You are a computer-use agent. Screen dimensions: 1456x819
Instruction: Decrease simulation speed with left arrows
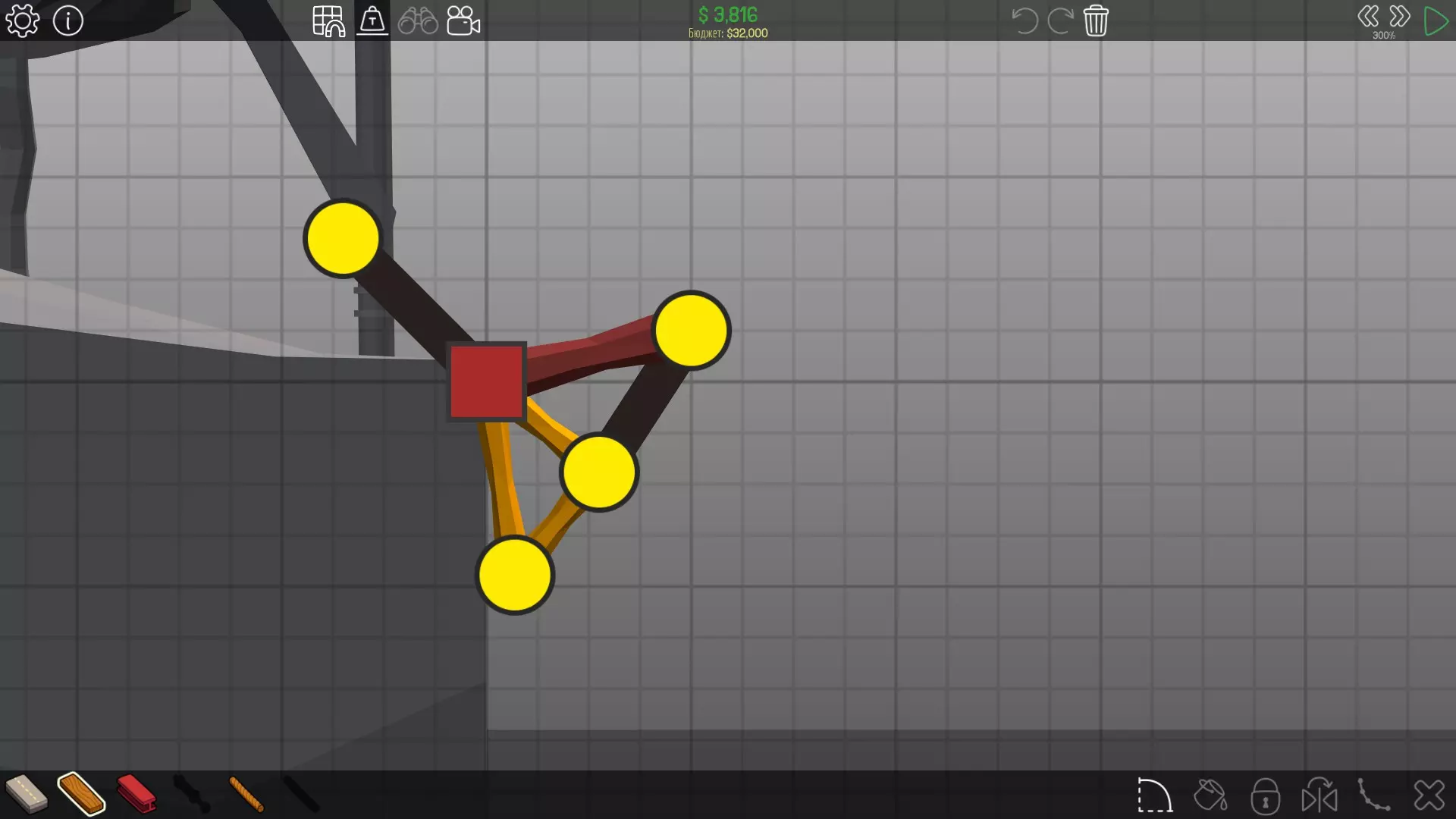click(x=1368, y=16)
